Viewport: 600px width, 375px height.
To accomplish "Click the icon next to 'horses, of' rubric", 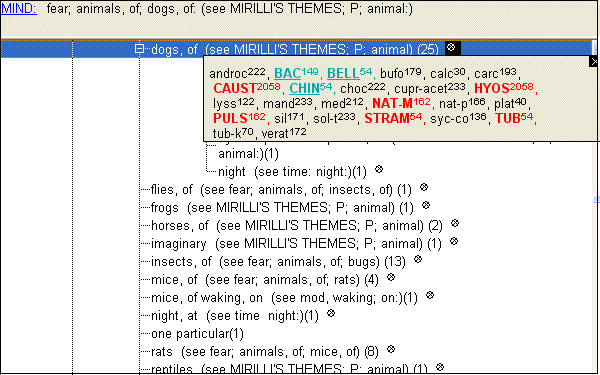I will 455,223.
